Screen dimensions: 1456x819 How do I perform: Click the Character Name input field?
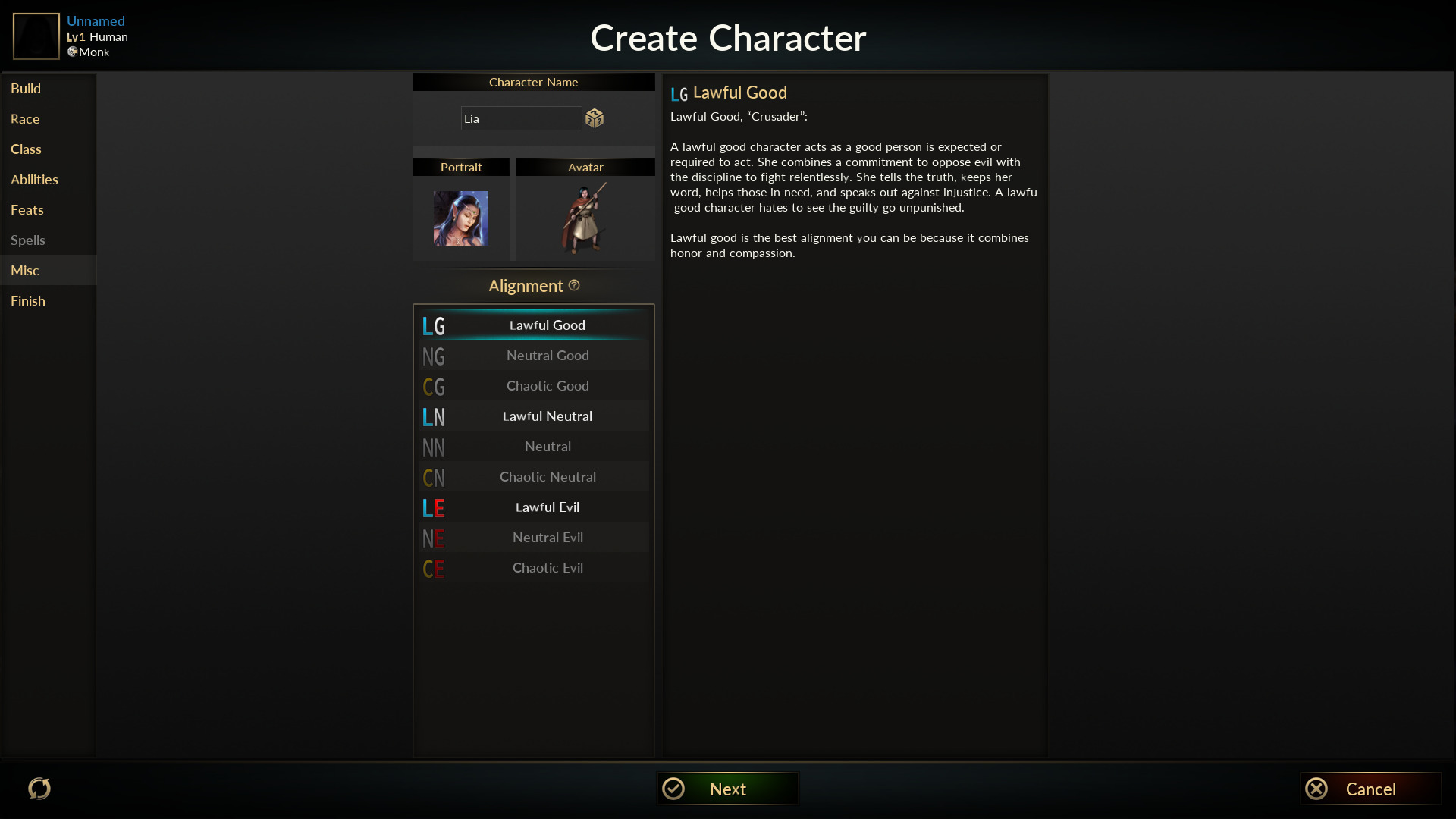pos(522,118)
